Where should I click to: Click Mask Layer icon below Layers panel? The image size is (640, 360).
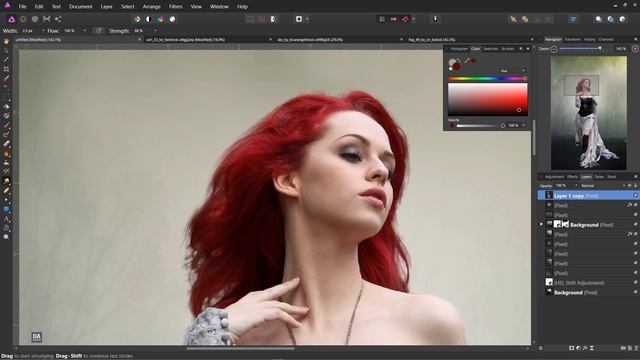(571, 348)
